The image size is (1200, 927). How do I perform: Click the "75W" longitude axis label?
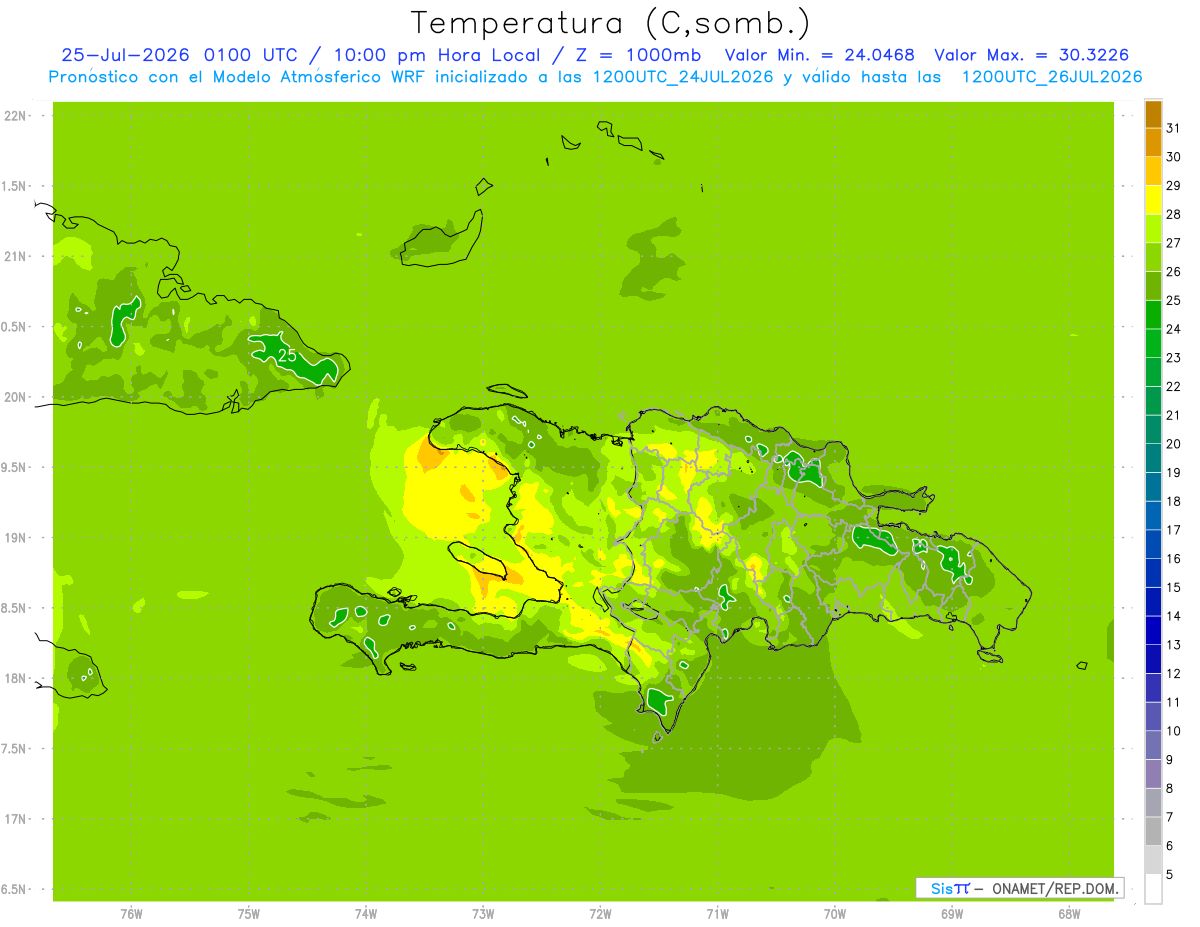tap(249, 914)
